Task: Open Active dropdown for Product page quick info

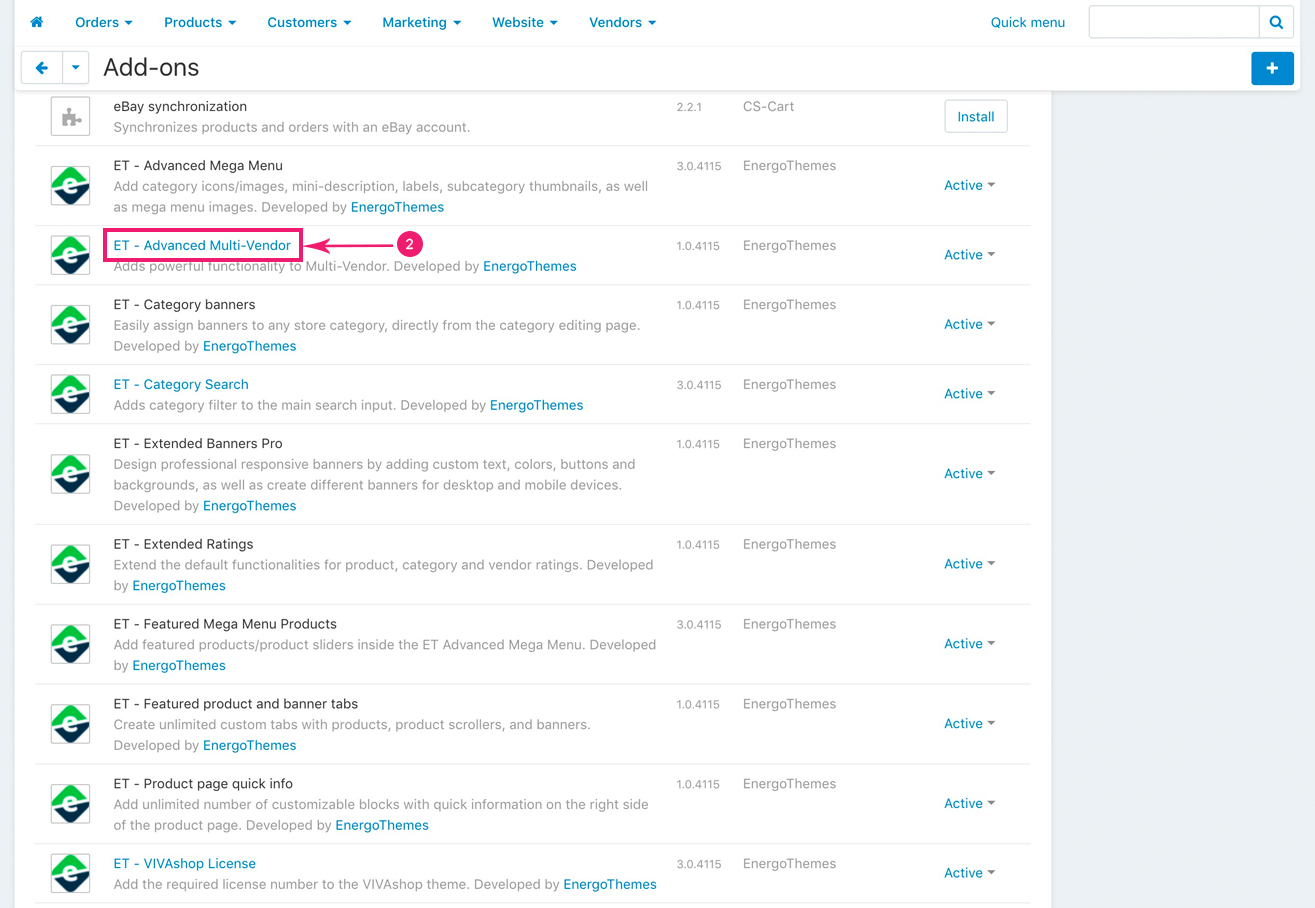Action: click(x=969, y=804)
